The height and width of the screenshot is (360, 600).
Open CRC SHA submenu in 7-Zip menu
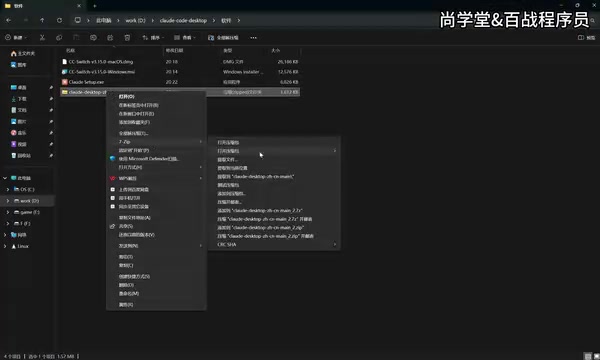tap(274, 244)
